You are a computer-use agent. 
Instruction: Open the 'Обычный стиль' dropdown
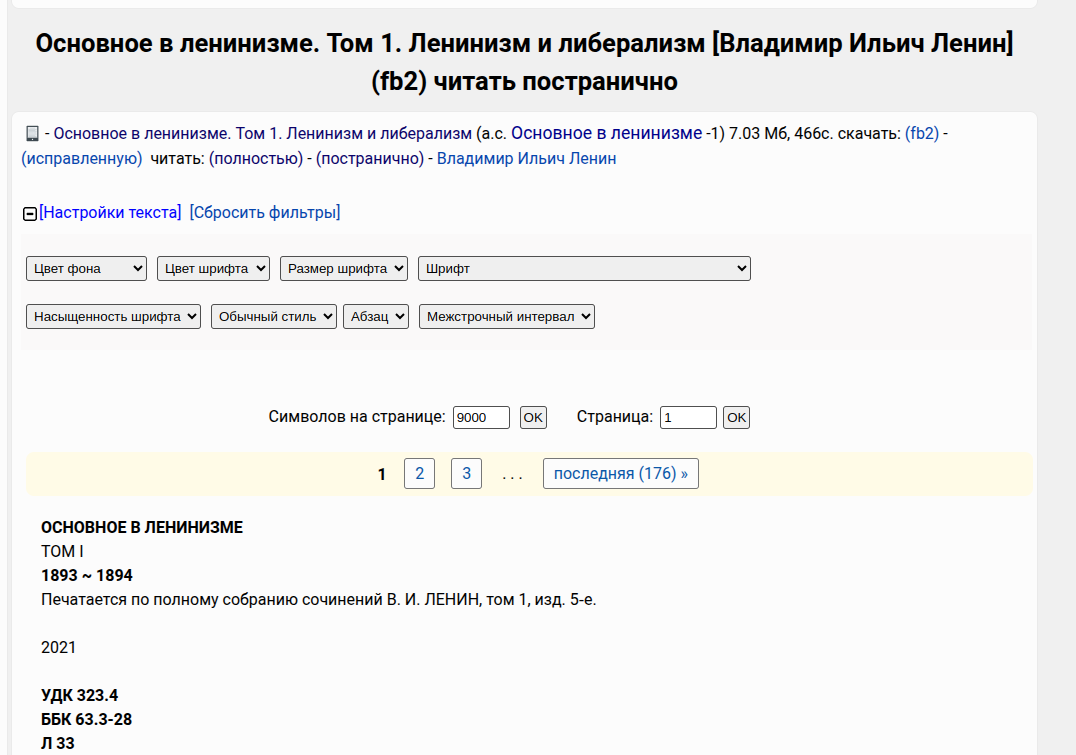(273, 316)
